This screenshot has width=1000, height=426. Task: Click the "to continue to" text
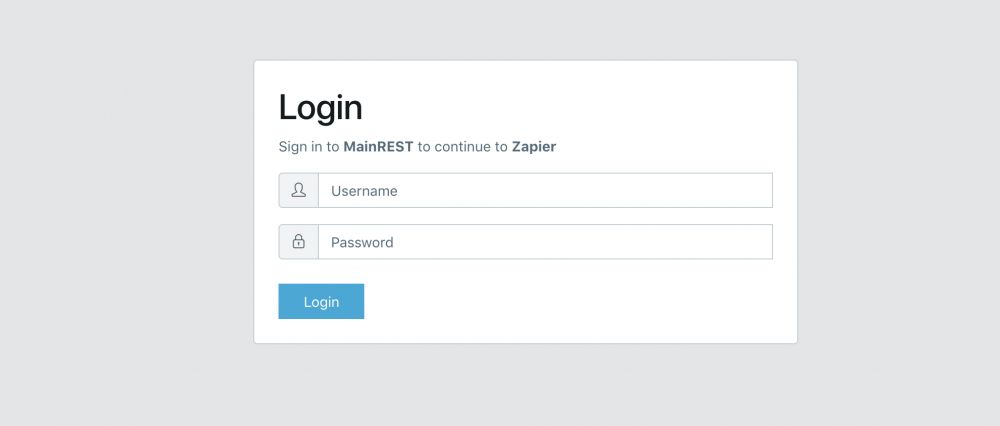(x=462, y=147)
